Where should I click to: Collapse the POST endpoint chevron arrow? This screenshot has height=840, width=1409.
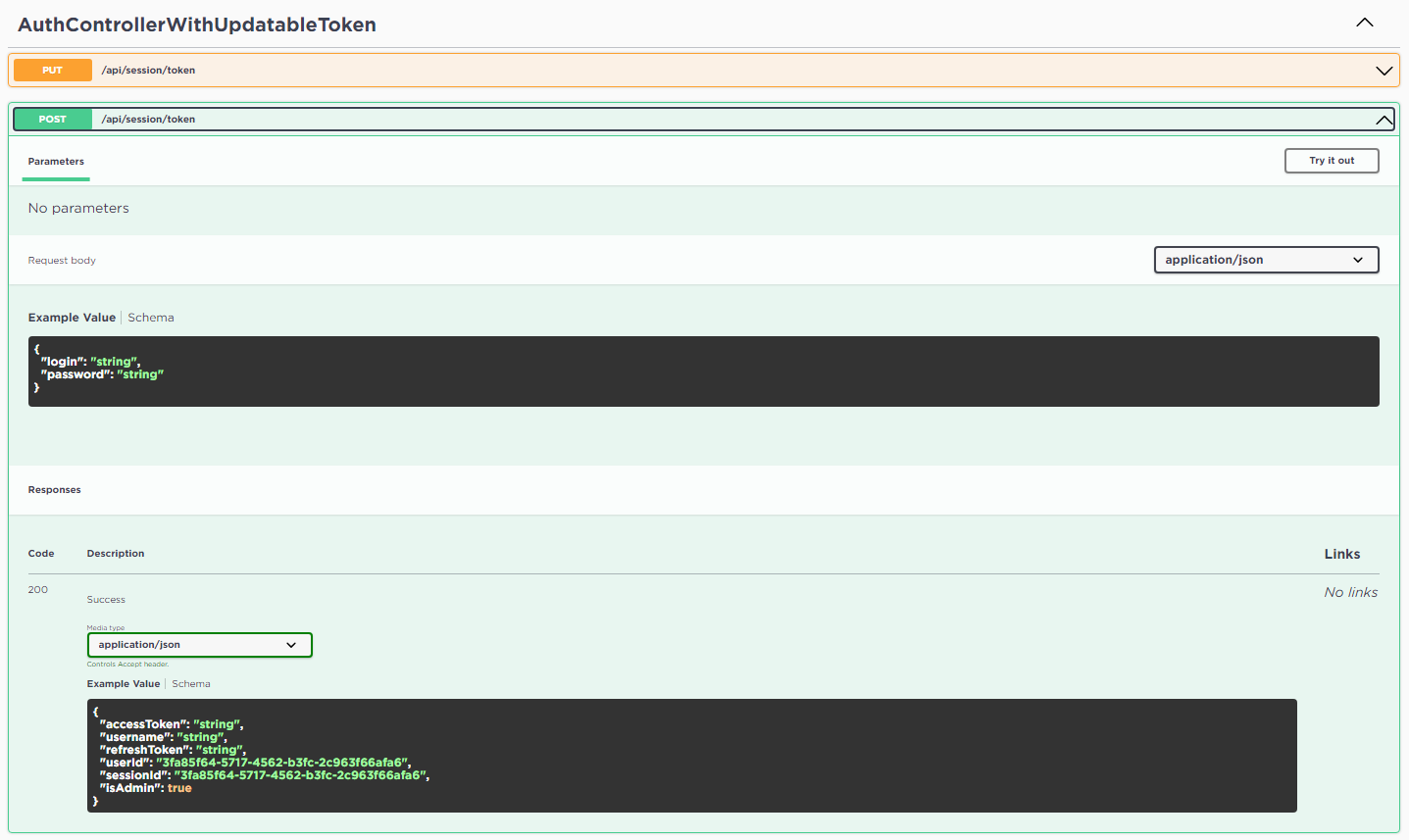1384,120
